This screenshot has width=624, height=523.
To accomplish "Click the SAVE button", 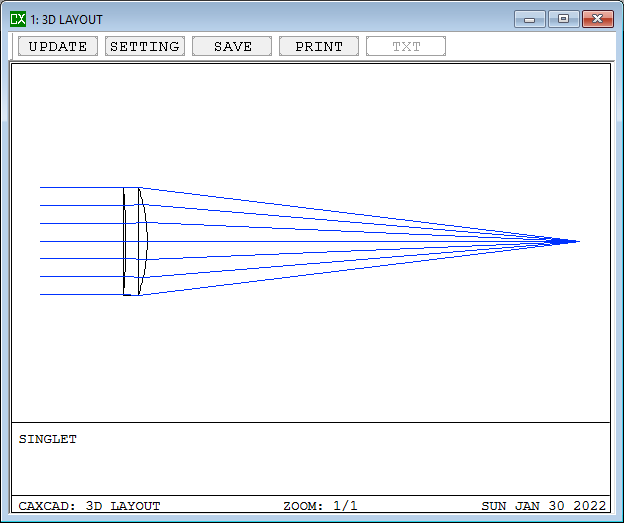I will (232, 46).
